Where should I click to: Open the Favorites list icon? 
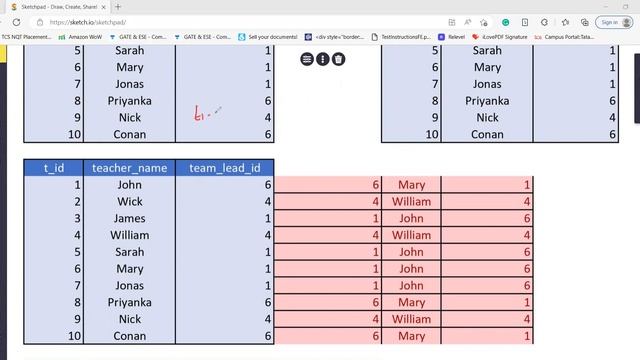point(565,22)
